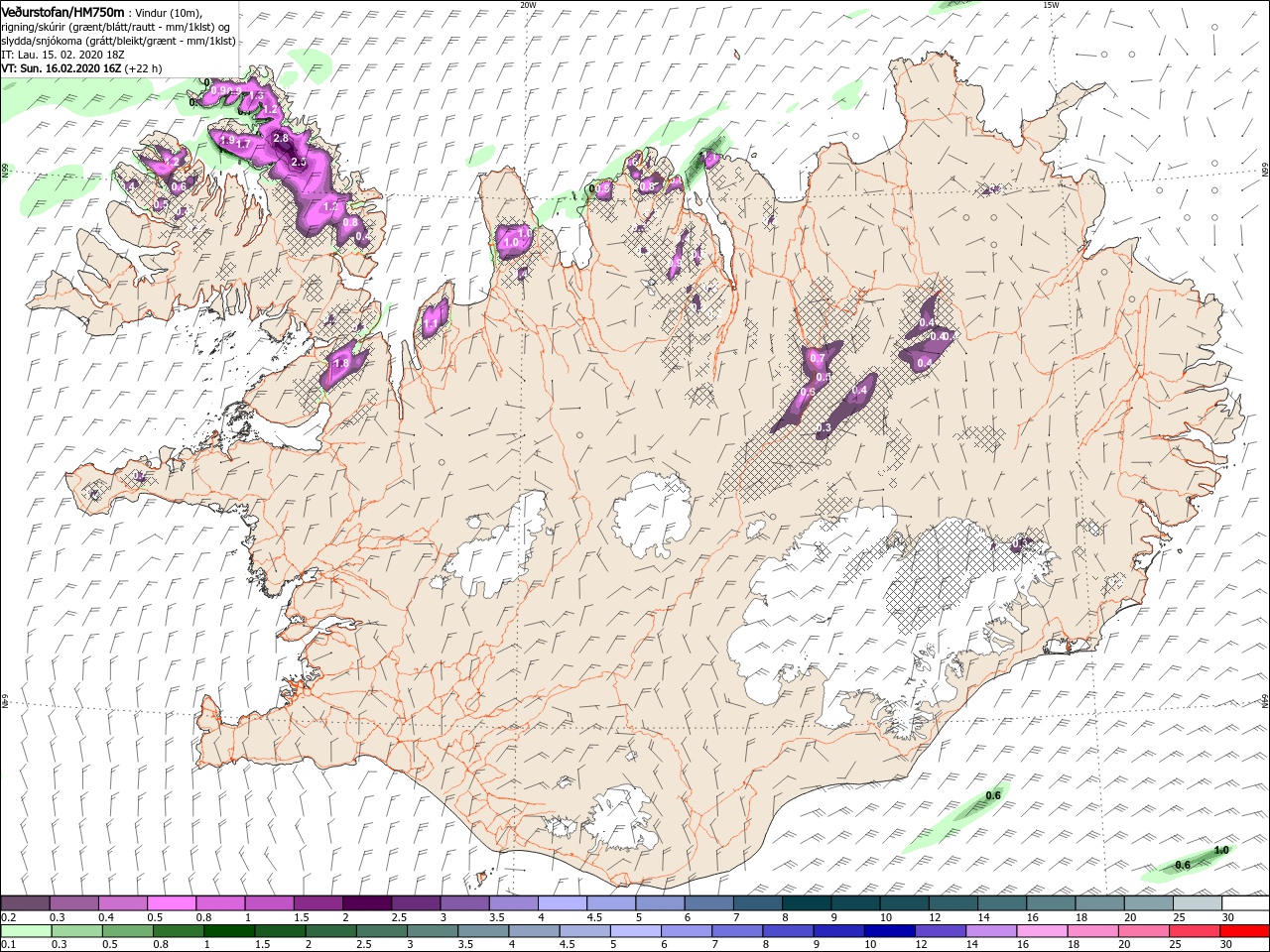
Task: Select the 'slydda/snjókoma' legend description line
Action: click(x=118, y=41)
